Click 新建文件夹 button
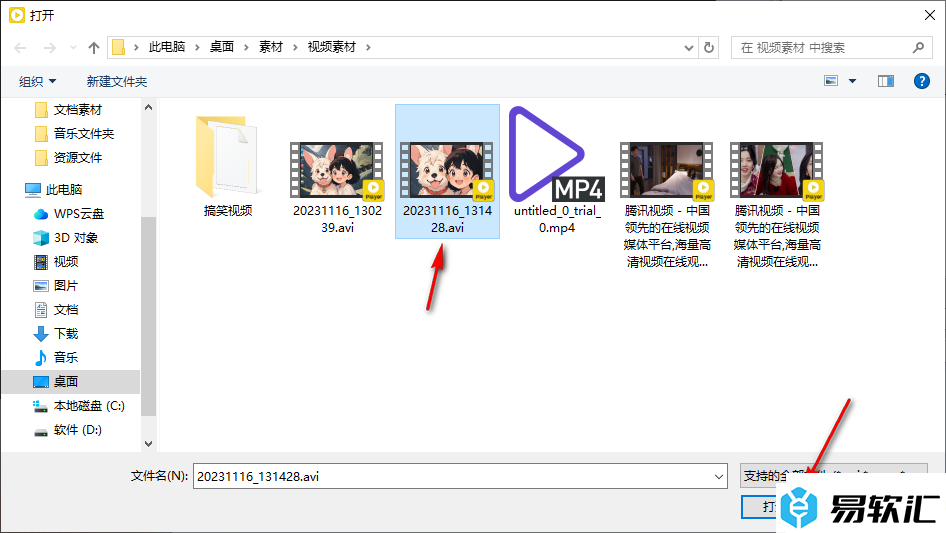This screenshot has width=946, height=533. click(x=116, y=81)
